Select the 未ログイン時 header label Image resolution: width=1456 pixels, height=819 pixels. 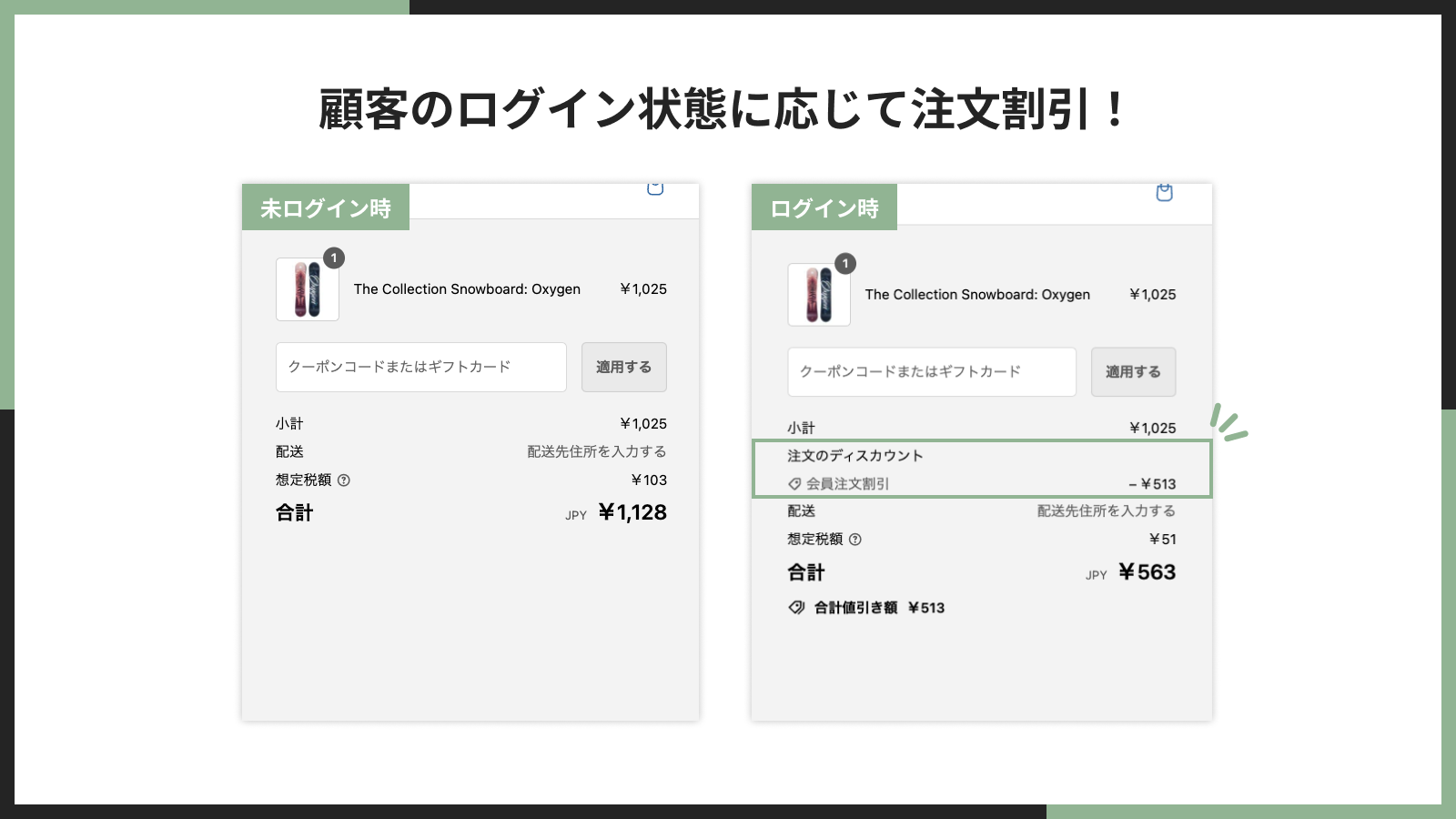click(326, 207)
